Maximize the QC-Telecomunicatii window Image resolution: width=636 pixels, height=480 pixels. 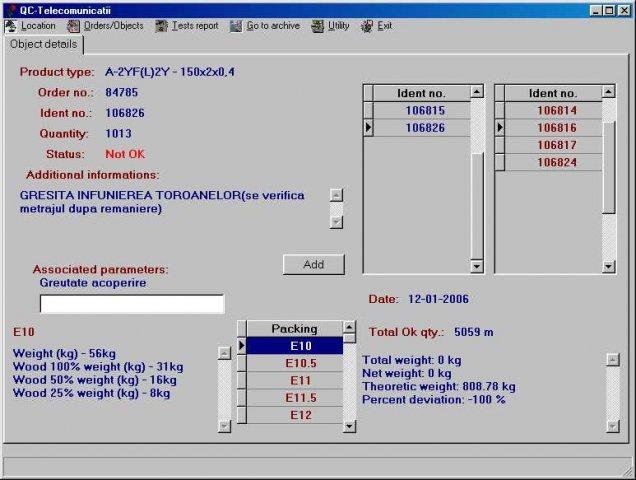(609, 11)
